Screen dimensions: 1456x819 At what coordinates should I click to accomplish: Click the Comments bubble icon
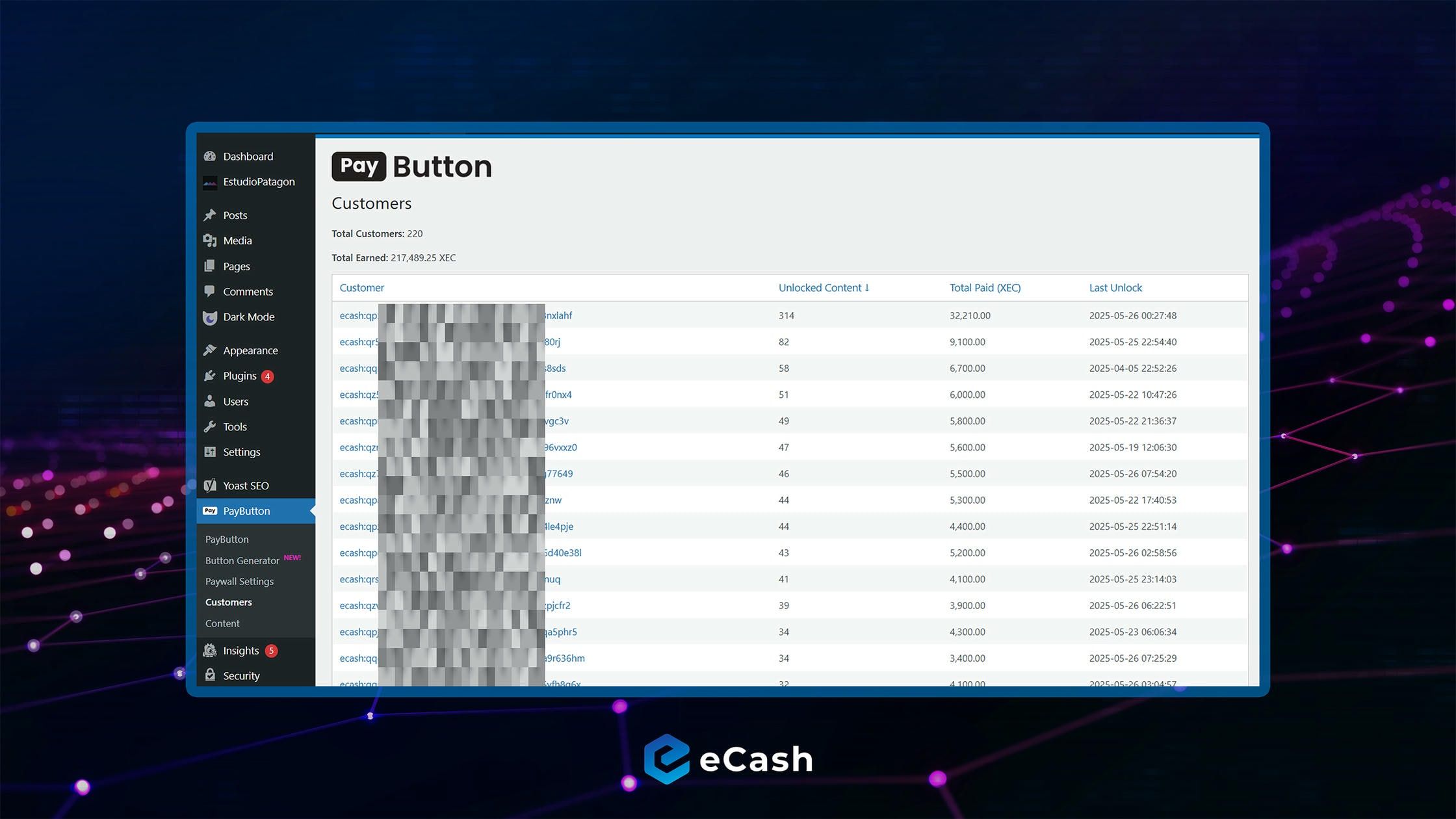(x=209, y=291)
